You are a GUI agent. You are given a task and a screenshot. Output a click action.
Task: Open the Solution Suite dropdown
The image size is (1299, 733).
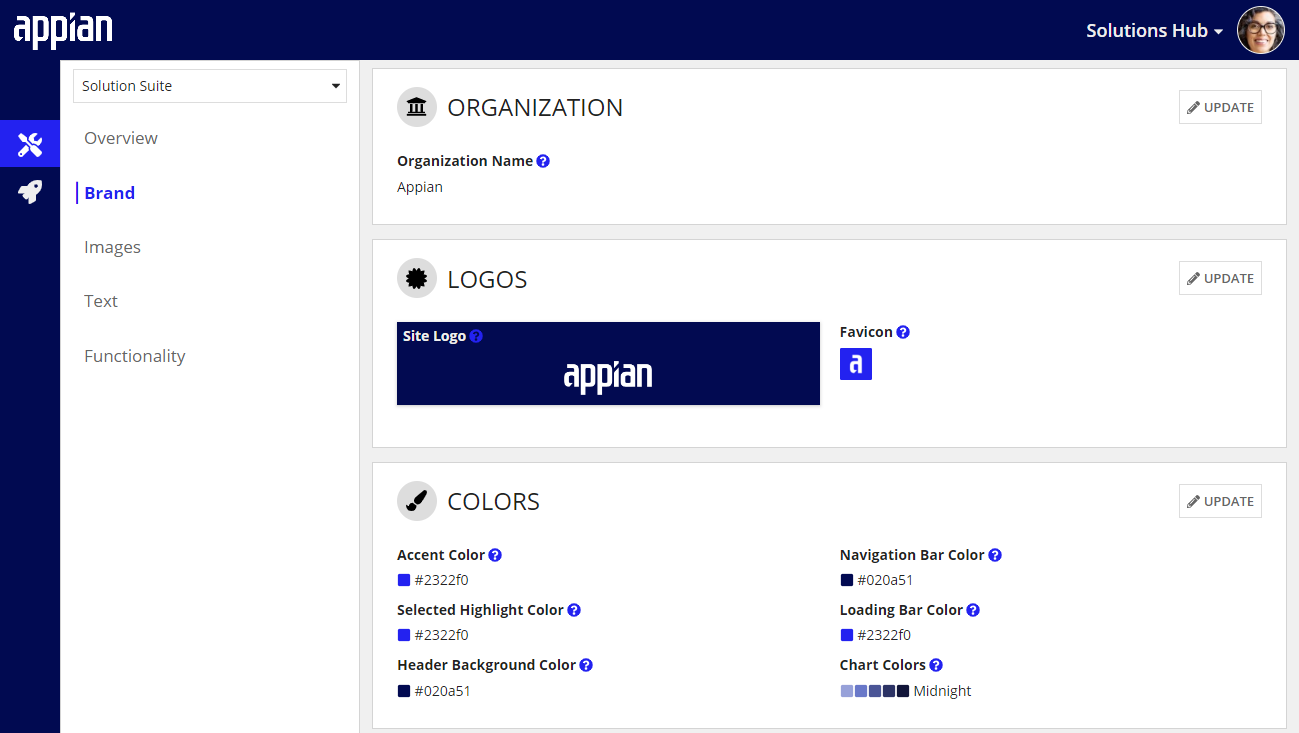[x=210, y=86]
